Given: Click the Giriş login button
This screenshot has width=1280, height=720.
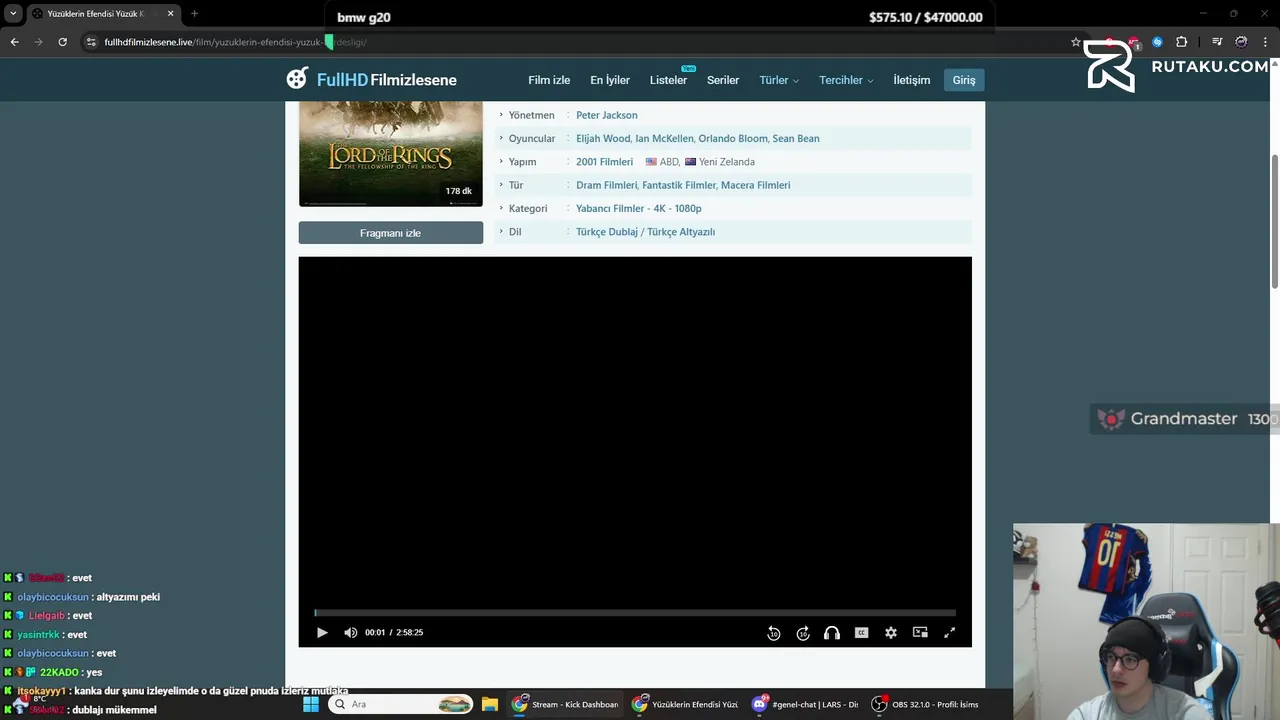Looking at the screenshot, I should [964, 80].
